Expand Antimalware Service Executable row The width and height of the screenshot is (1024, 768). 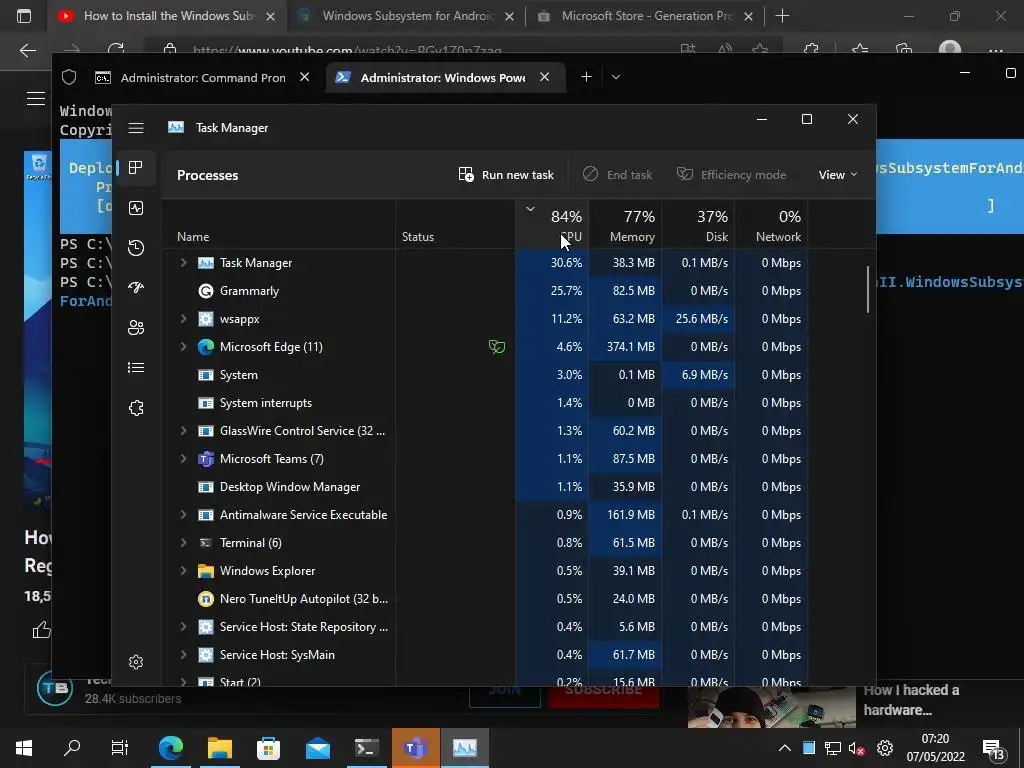(184, 515)
